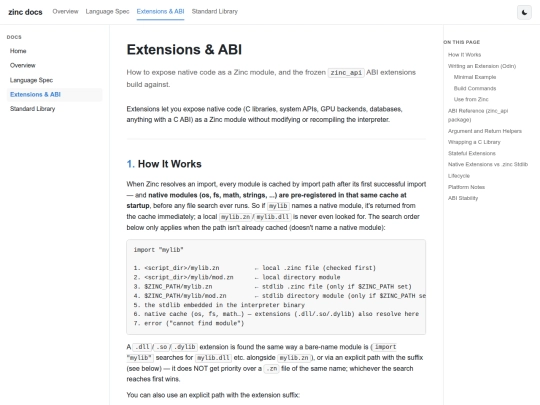Screen dimensions: 540x405
Task: Jump to Native Extensions vs .zinc Stdlib
Action: (x=488, y=165)
